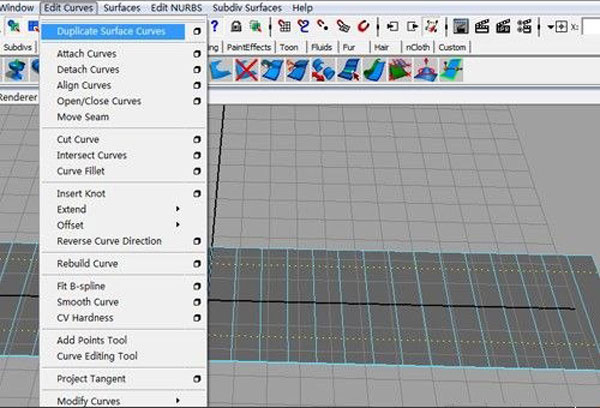Click the Attach Surfaces shelf icon
The width and height of the screenshot is (600, 408).
[x=272, y=70]
